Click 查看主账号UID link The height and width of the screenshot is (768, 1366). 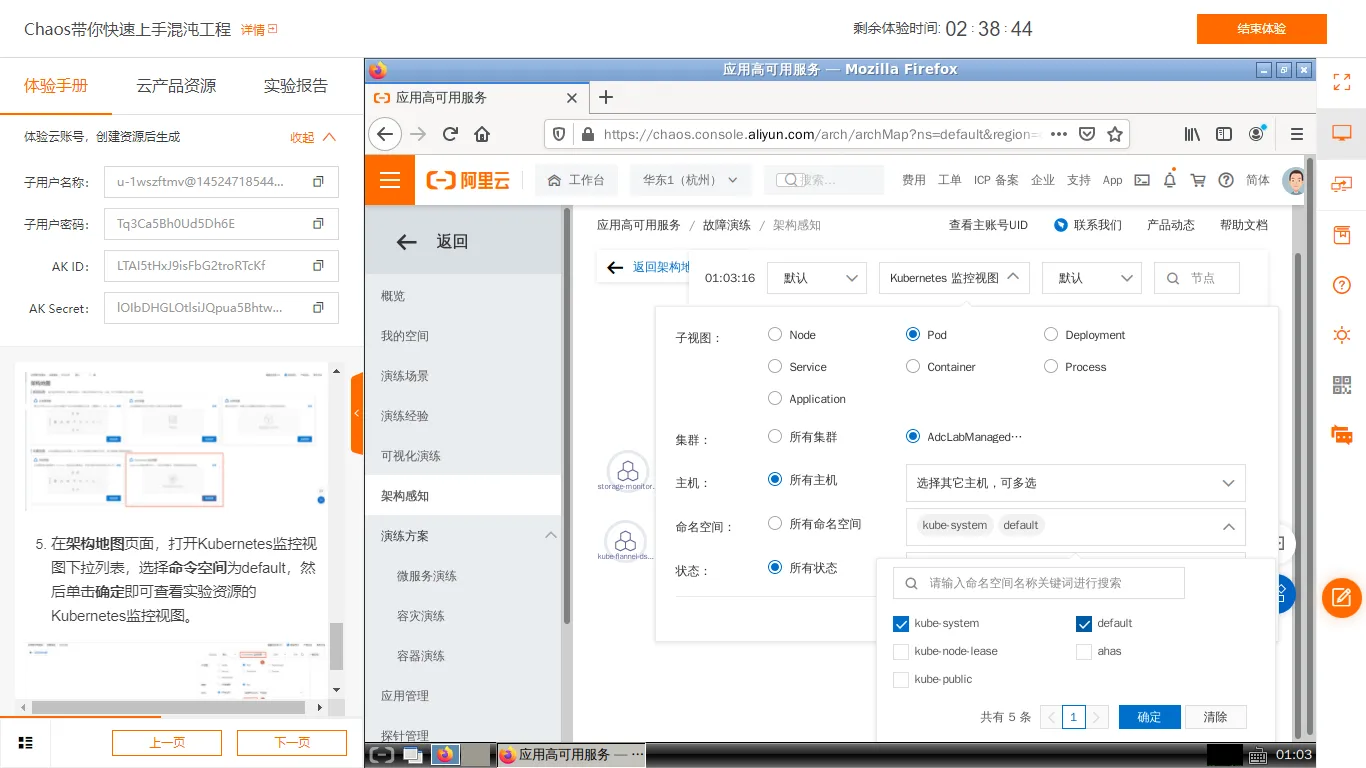pos(988,225)
